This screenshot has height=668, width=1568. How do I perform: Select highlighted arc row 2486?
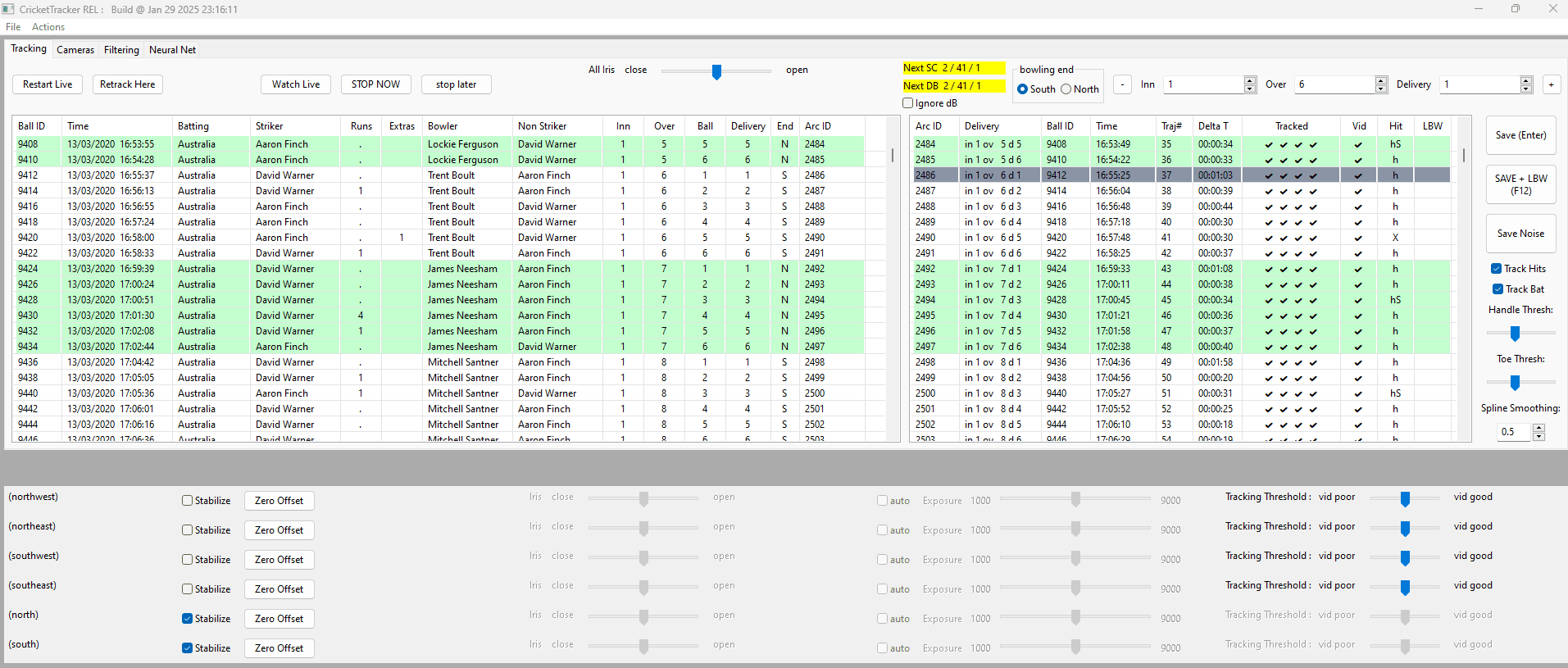1181,175
